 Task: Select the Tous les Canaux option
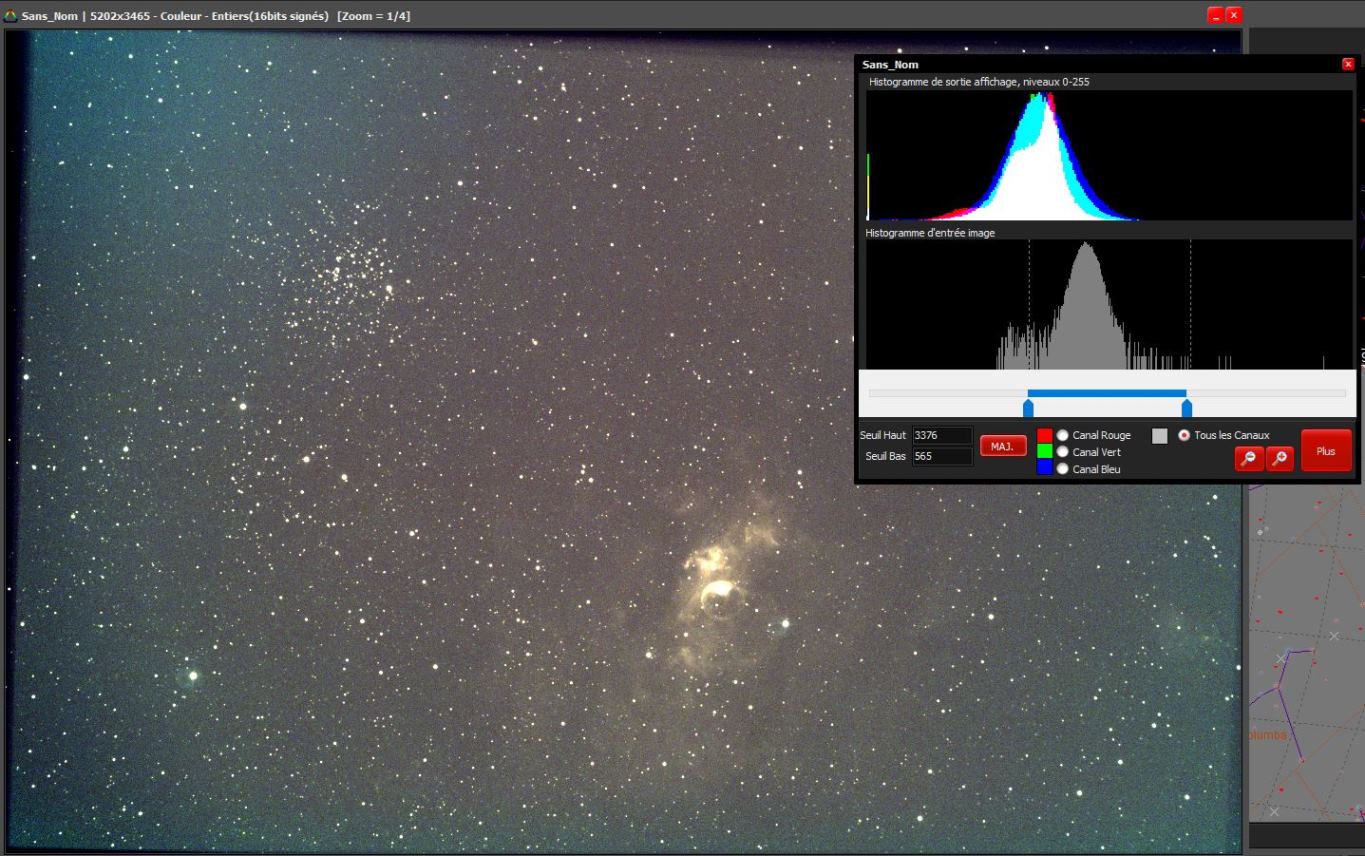point(1185,436)
